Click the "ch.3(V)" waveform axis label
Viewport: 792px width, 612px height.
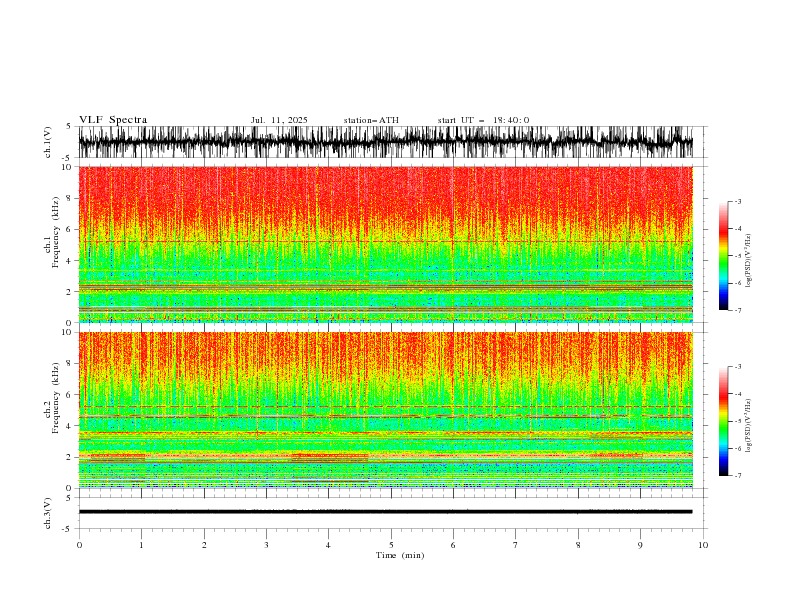[x=48, y=513]
